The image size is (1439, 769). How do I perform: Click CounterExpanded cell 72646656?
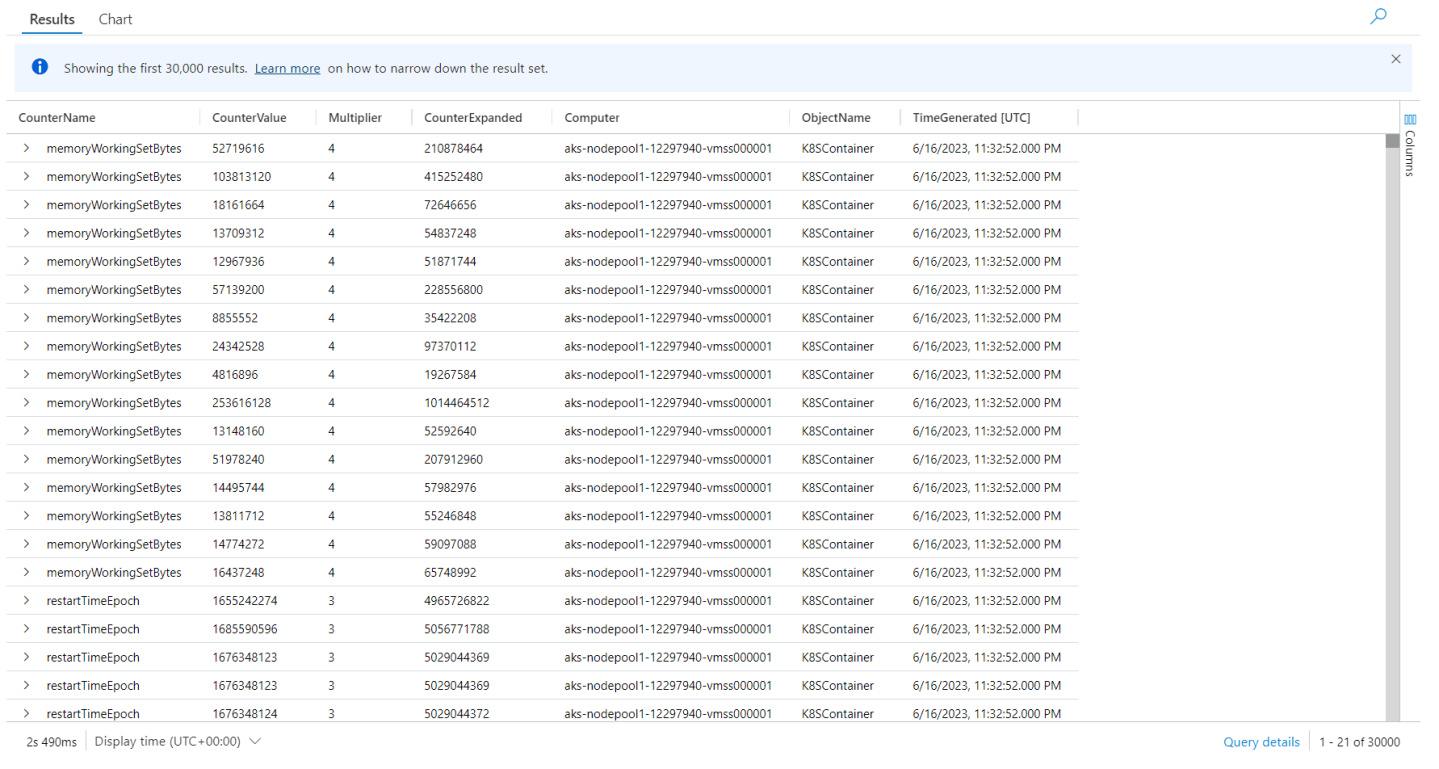[450, 205]
